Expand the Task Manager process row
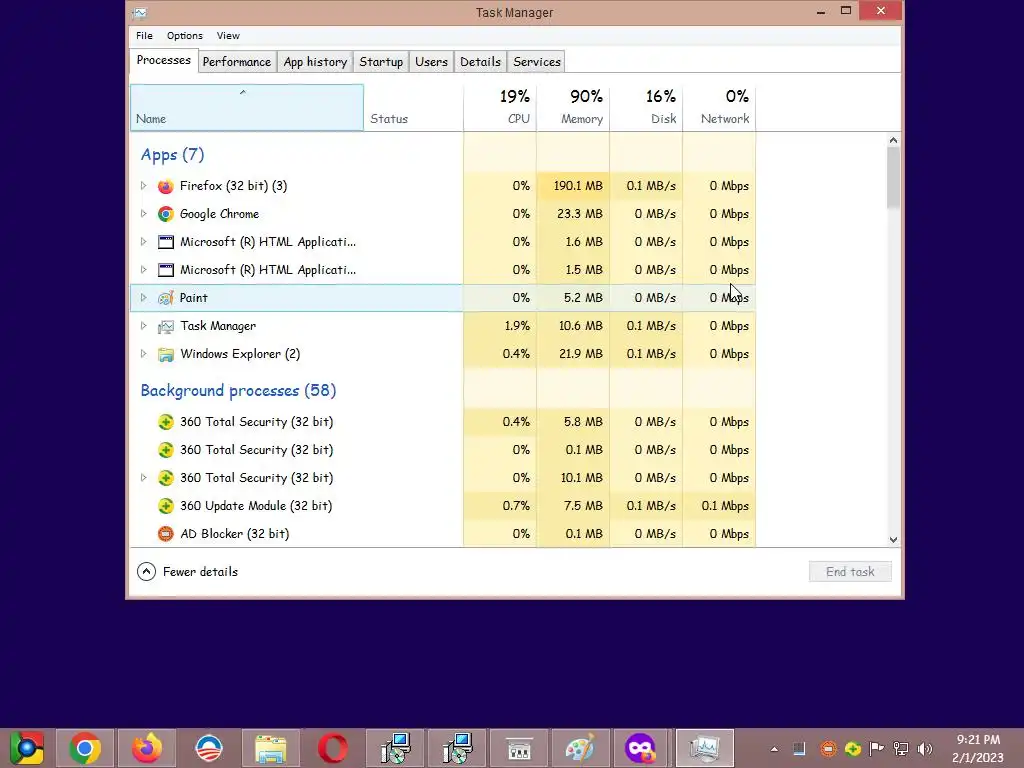Viewport: 1024px width, 768px height. point(144,326)
